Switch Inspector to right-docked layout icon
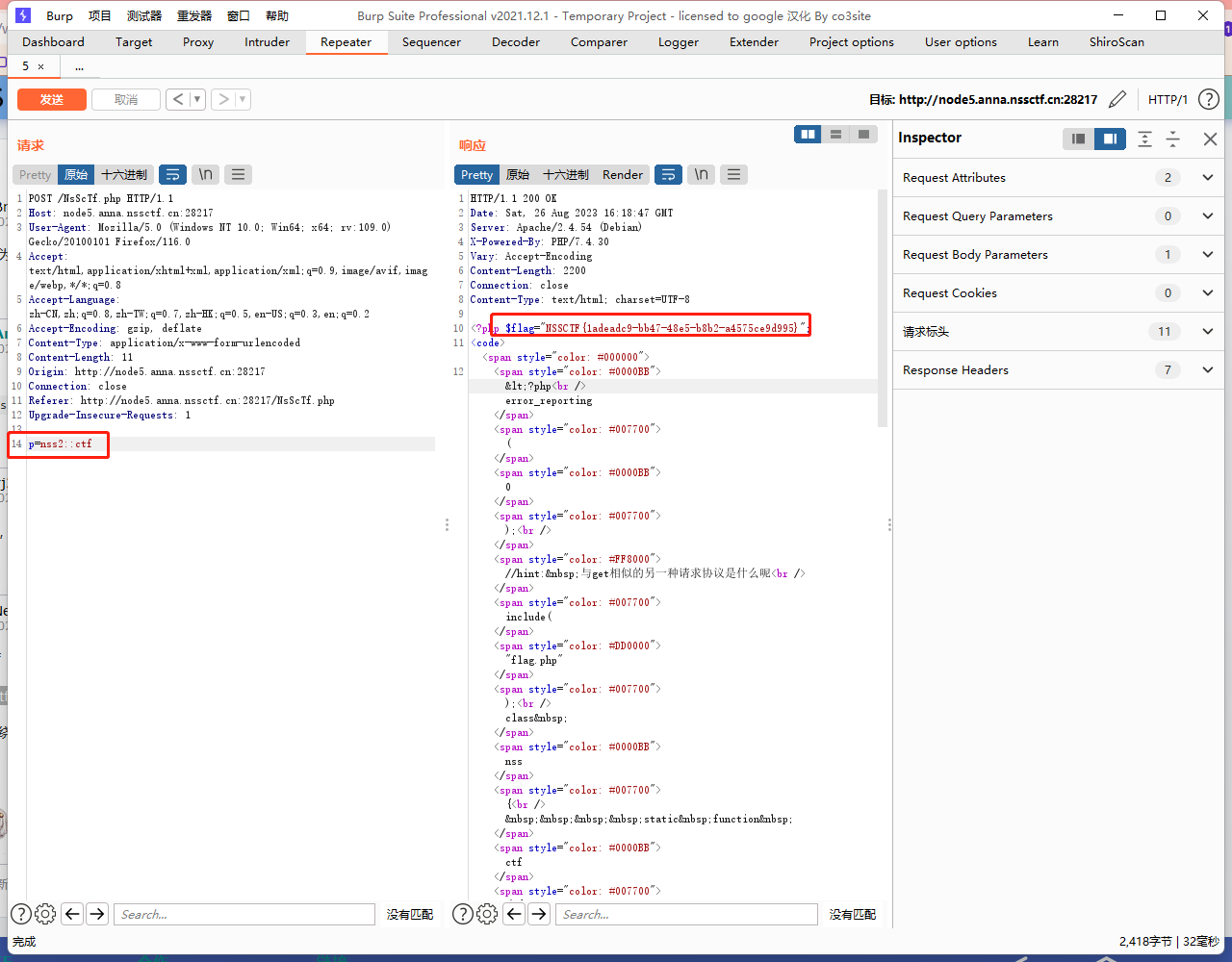Viewport: 1232px width, 962px height. pos(1110,139)
